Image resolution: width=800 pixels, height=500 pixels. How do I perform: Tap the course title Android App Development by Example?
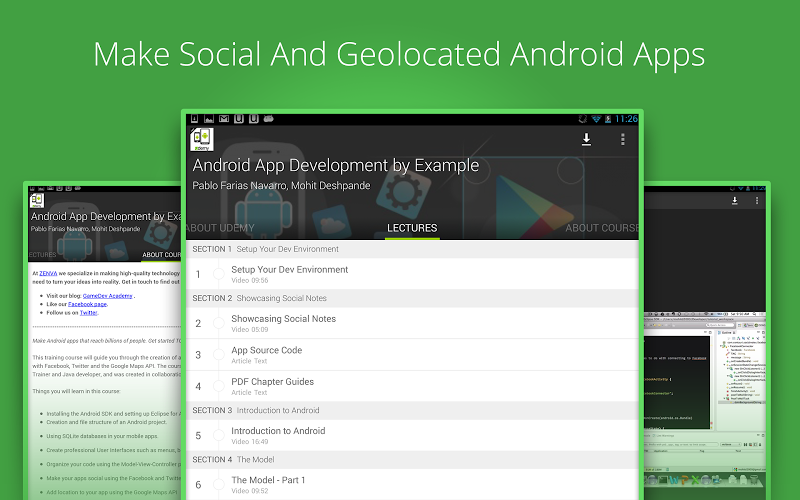[336, 165]
